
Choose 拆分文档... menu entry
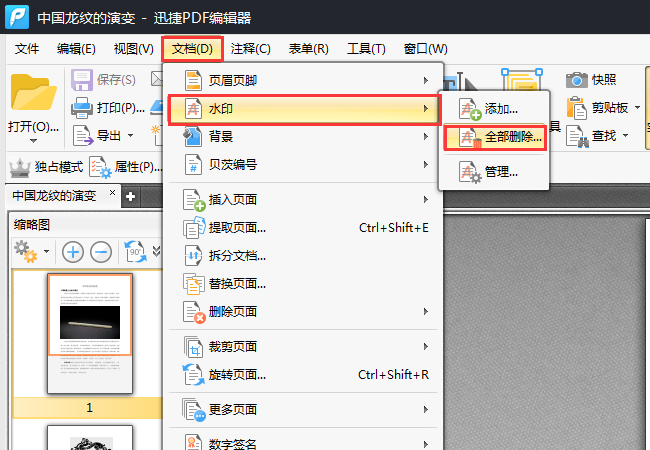click(x=304, y=256)
